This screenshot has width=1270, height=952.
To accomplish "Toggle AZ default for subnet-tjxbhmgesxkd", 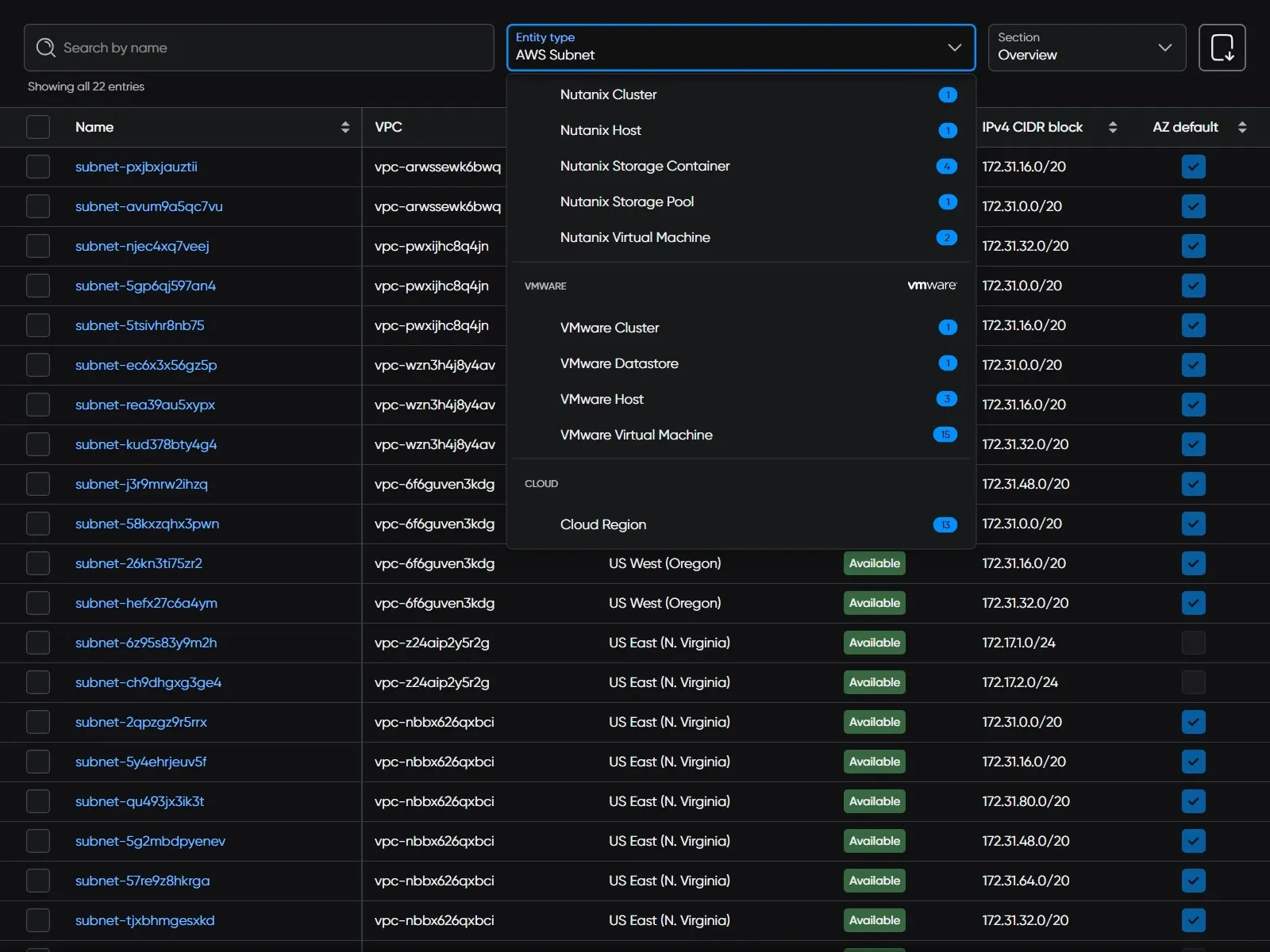I will tap(1194, 920).
